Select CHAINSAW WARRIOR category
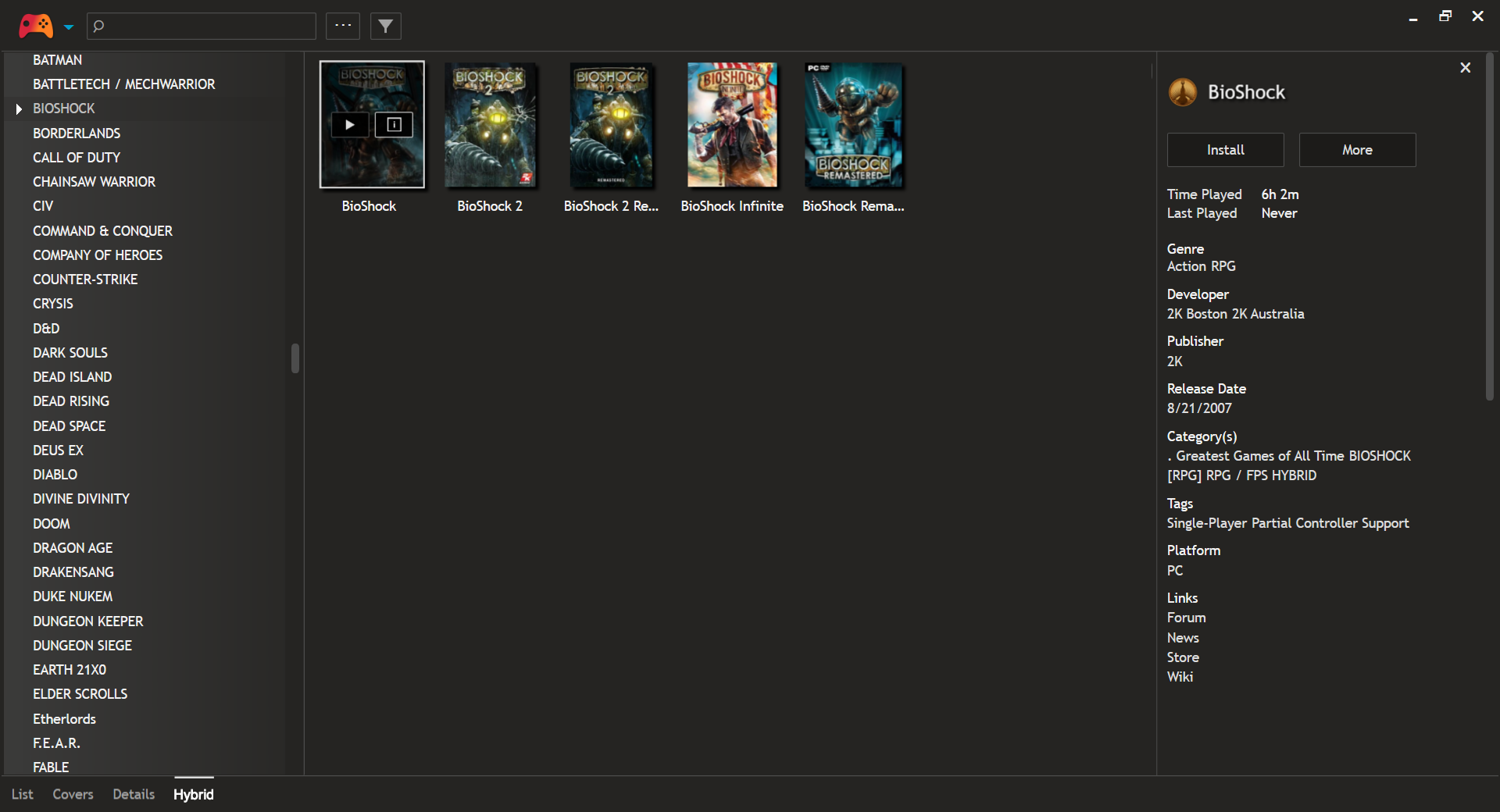This screenshot has height=812, width=1500. coord(94,182)
